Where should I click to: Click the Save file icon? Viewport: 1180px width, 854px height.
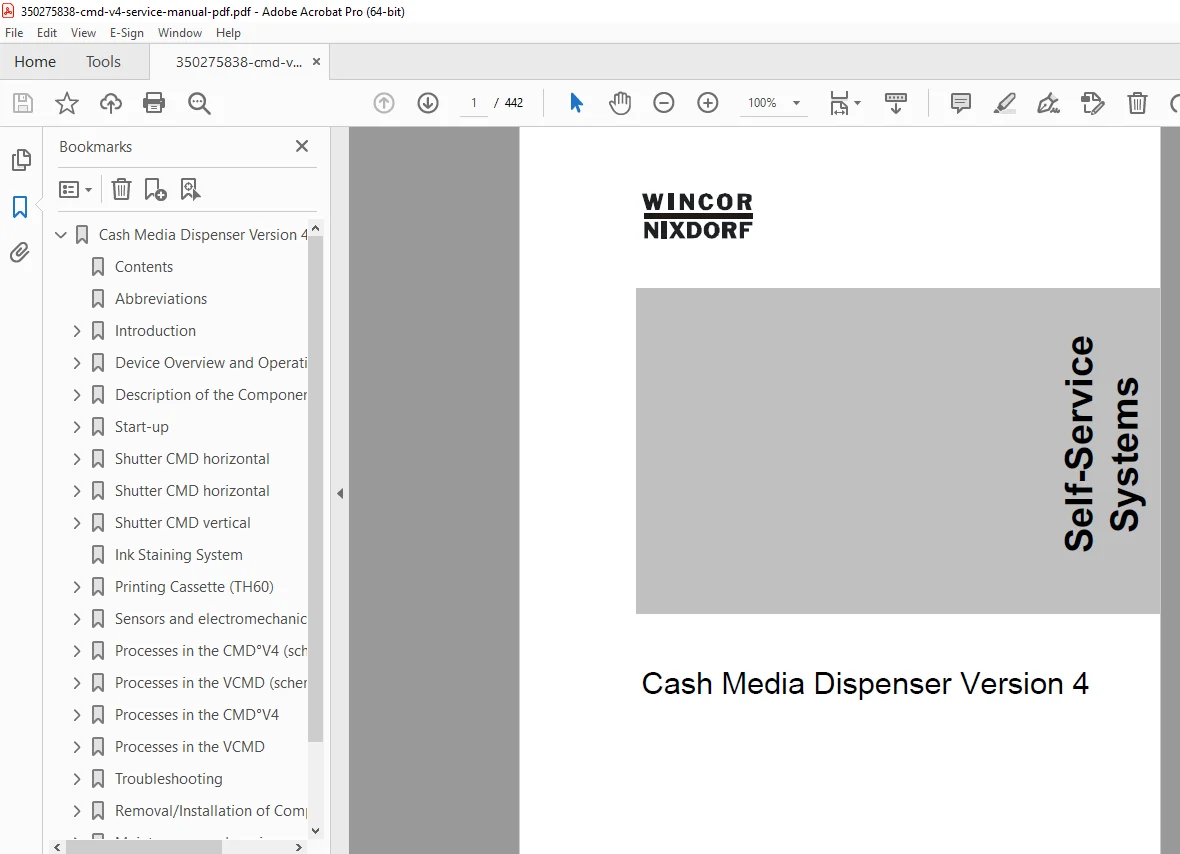[23, 103]
